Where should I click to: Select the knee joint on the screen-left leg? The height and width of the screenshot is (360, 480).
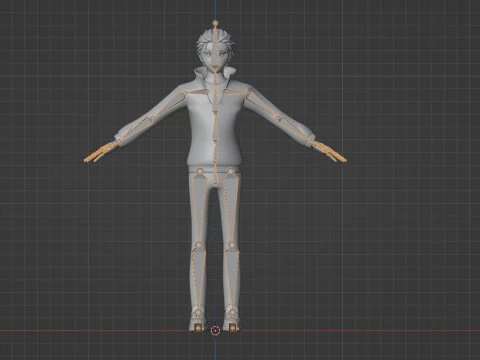pyautogui.click(x=199, y=246)
